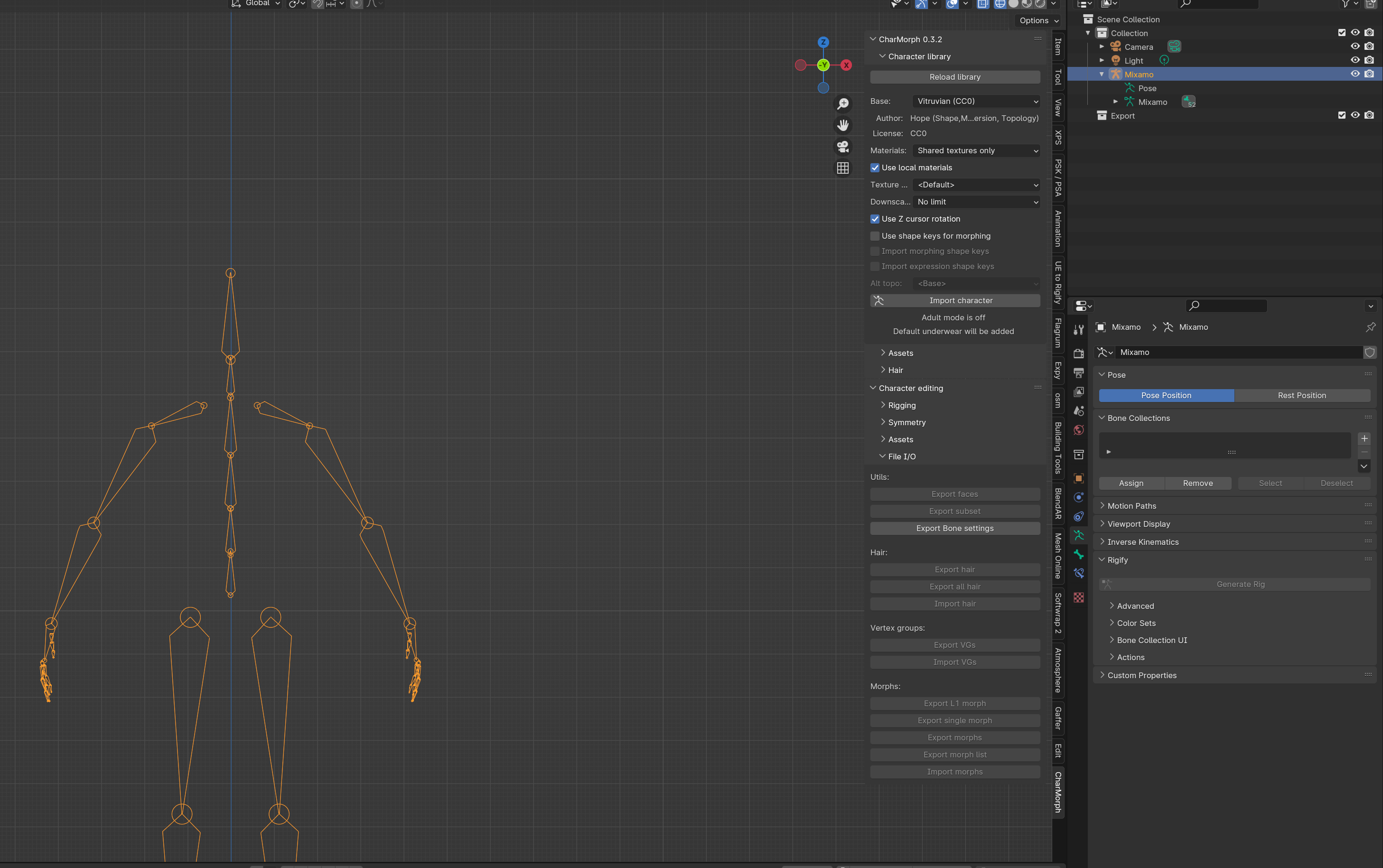Open the Object Constraints properties tab
The height and width of the screenshot is (868, 1383).
[x=1079, y=516]
